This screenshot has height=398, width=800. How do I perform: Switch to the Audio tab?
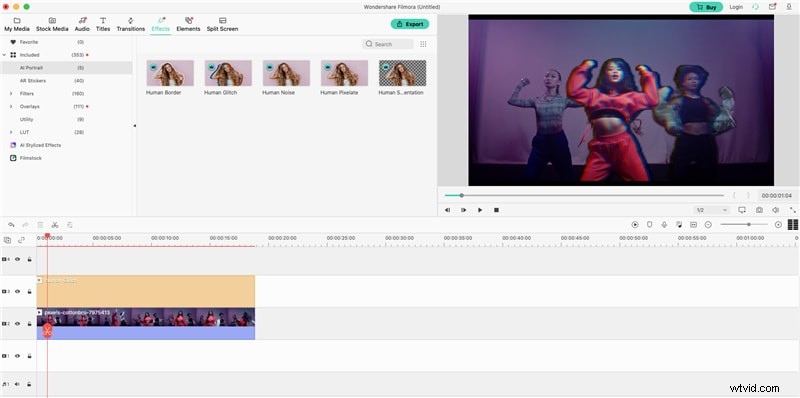(82, 24)
